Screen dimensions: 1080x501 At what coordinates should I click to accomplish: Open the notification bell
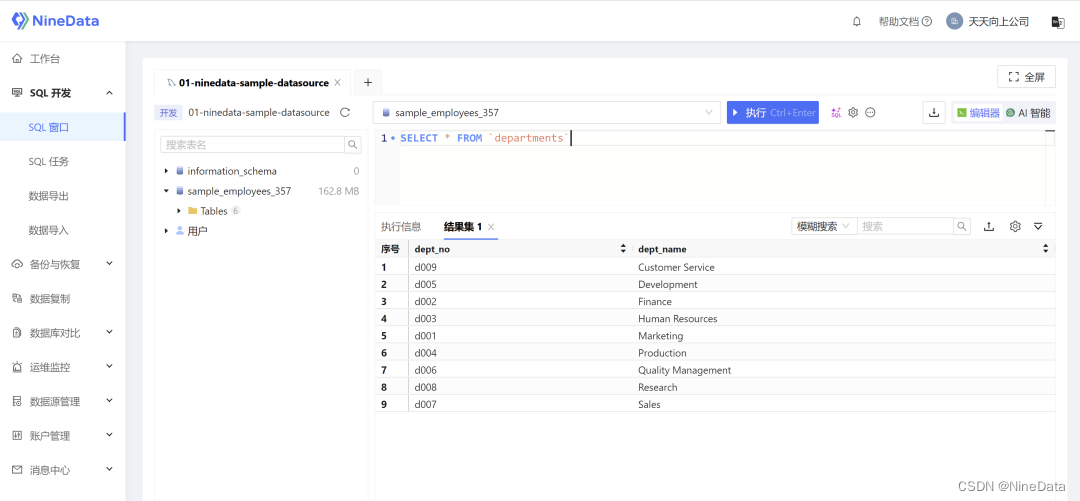[857, 21]
